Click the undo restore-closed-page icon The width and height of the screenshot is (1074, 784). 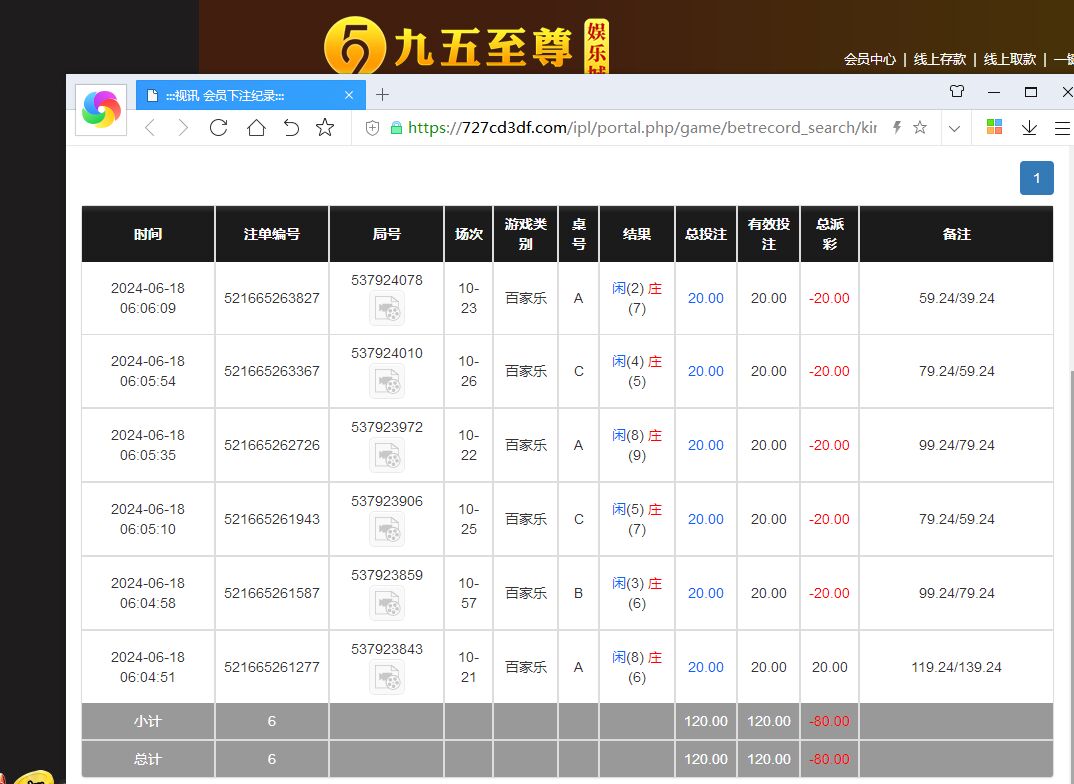291,128
